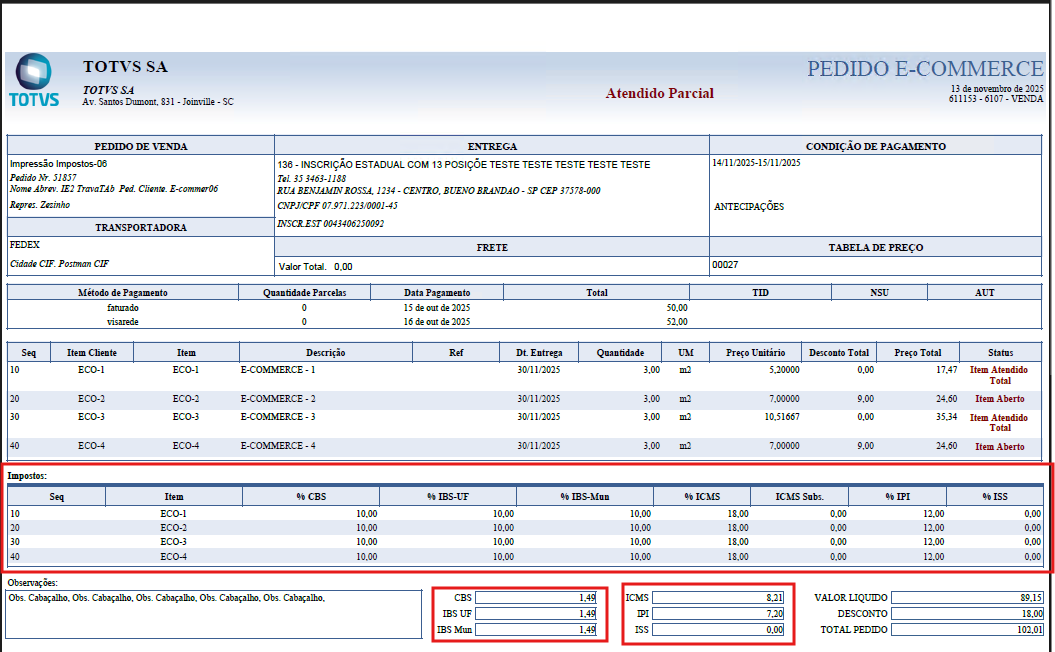Click the TOTVS logo
The height and width of the screenshot is (652, 1055).
coord(34,80)
